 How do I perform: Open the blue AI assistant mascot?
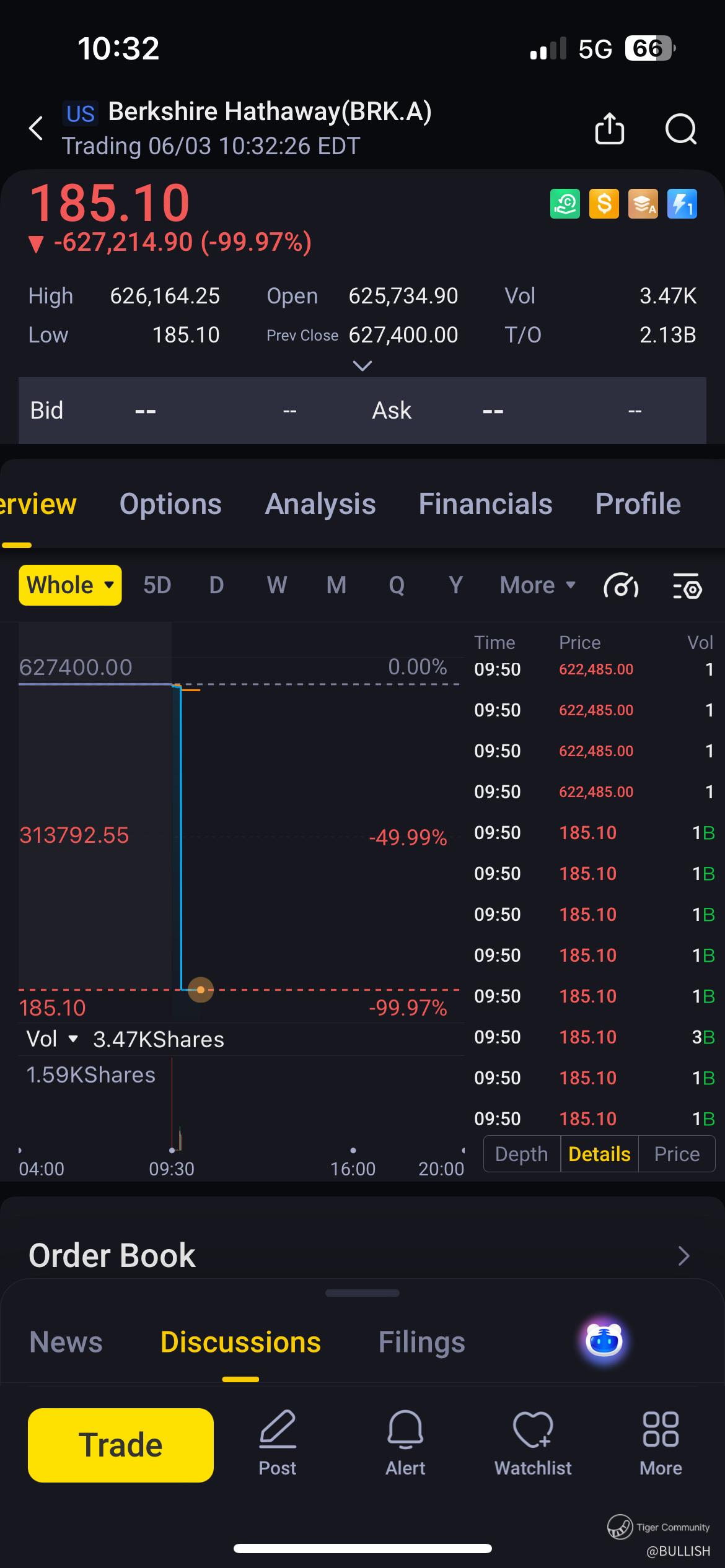[x=604, y=1340]
